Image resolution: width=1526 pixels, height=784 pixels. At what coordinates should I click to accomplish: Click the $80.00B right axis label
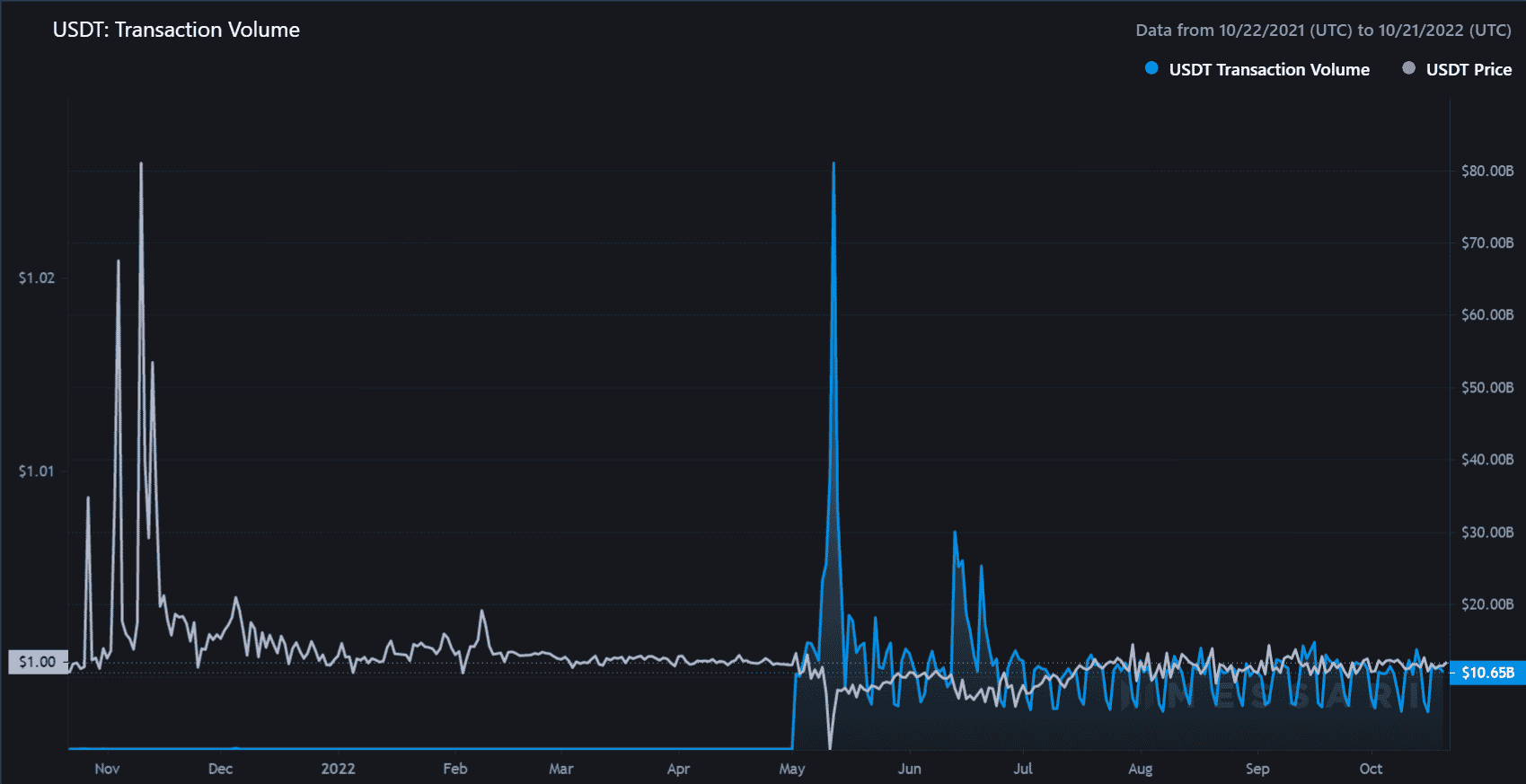pos(1487,171)
